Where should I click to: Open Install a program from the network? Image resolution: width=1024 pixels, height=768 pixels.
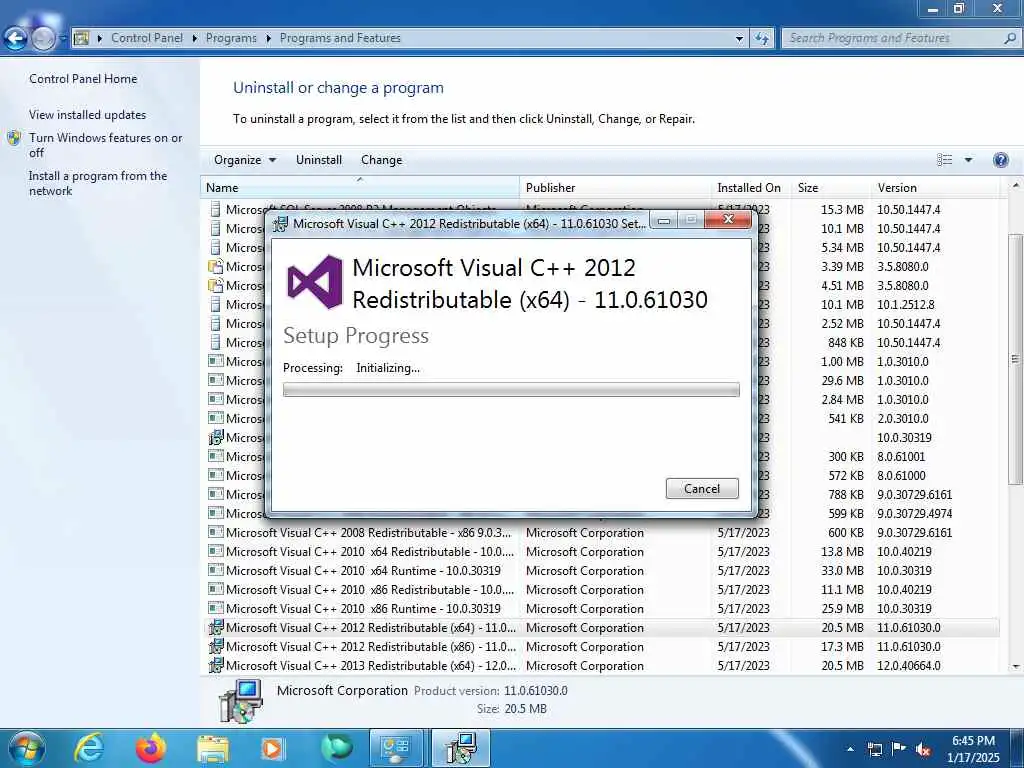[98, 183]
